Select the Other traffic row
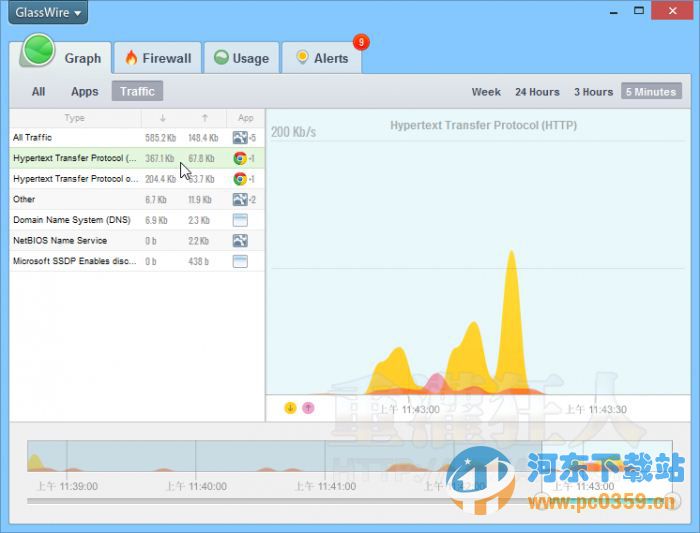 tap(137, 199)
